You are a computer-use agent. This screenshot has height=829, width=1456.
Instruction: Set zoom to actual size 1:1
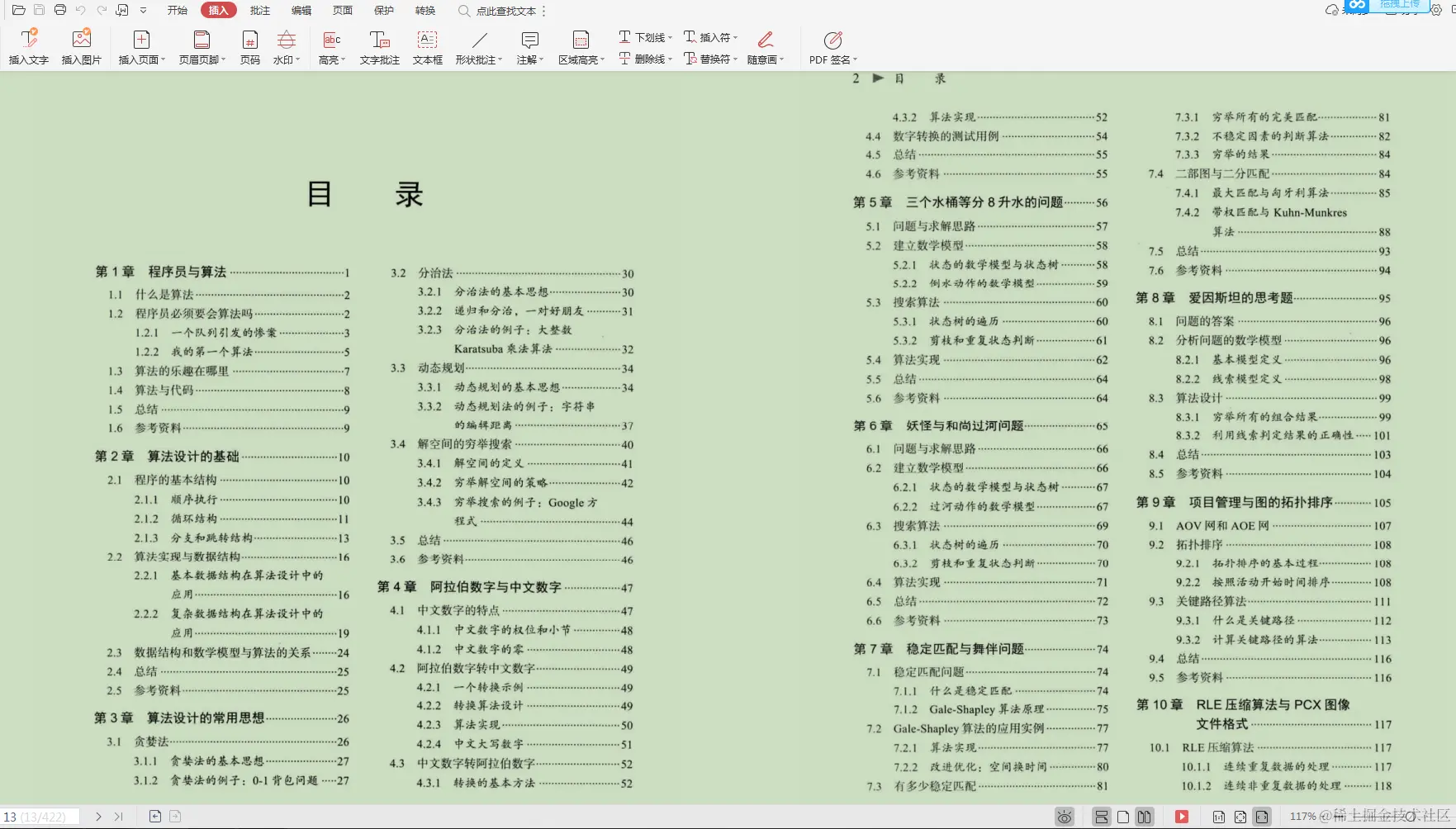coord(1219,817)
